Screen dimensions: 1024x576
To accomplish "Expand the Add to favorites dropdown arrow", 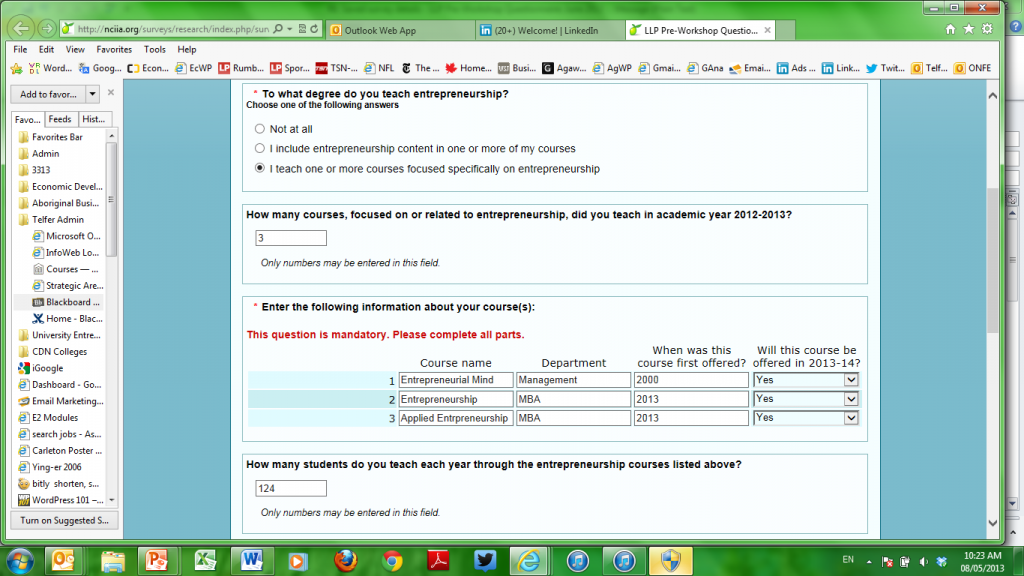I will (x=93, y=94).
